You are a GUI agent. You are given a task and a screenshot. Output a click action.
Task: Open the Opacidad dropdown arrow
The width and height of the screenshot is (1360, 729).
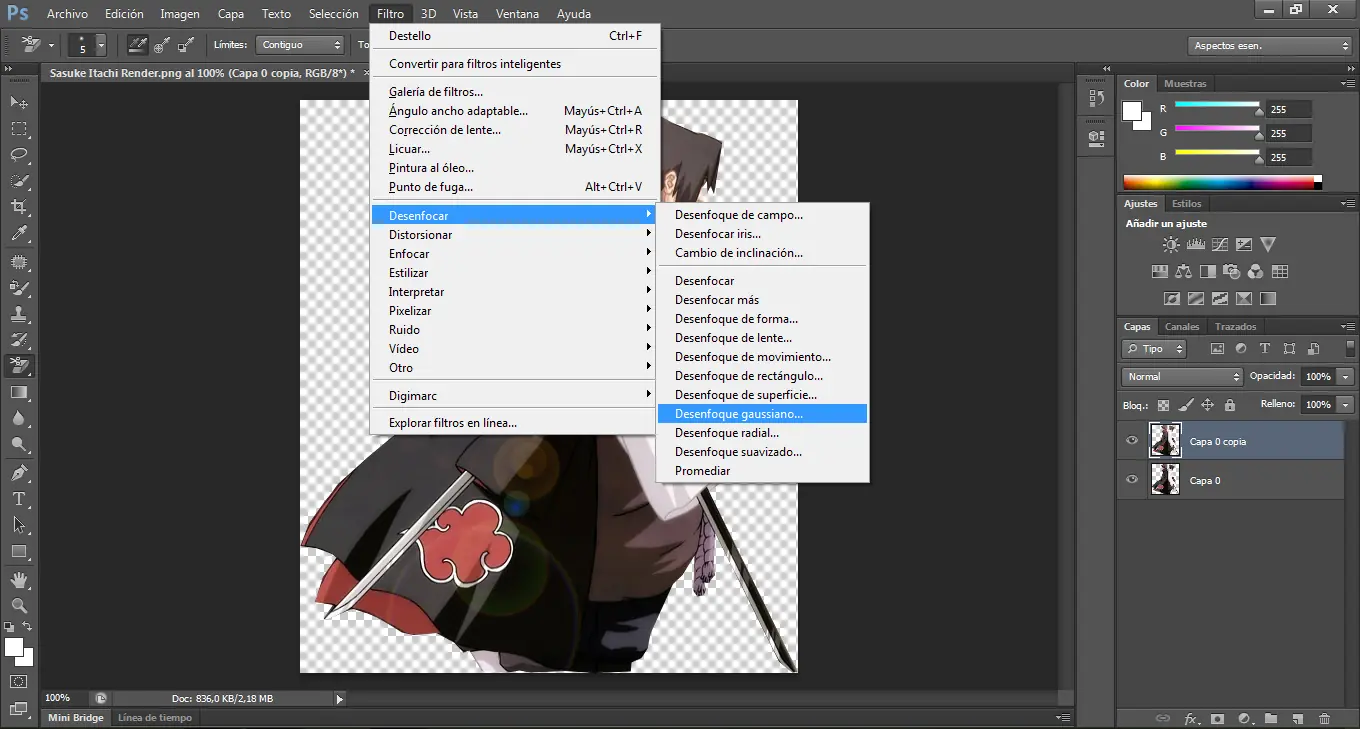point(1346,377)
